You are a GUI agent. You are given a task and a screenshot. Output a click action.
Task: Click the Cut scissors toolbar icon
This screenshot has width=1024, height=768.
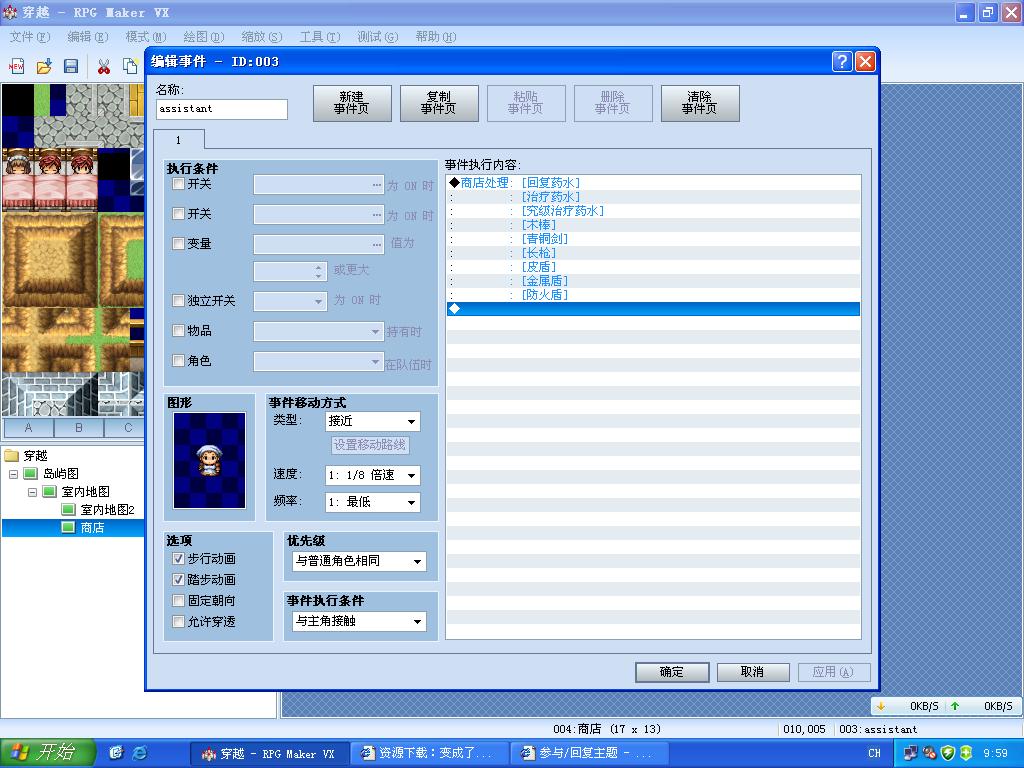click(x=103, y=65)
